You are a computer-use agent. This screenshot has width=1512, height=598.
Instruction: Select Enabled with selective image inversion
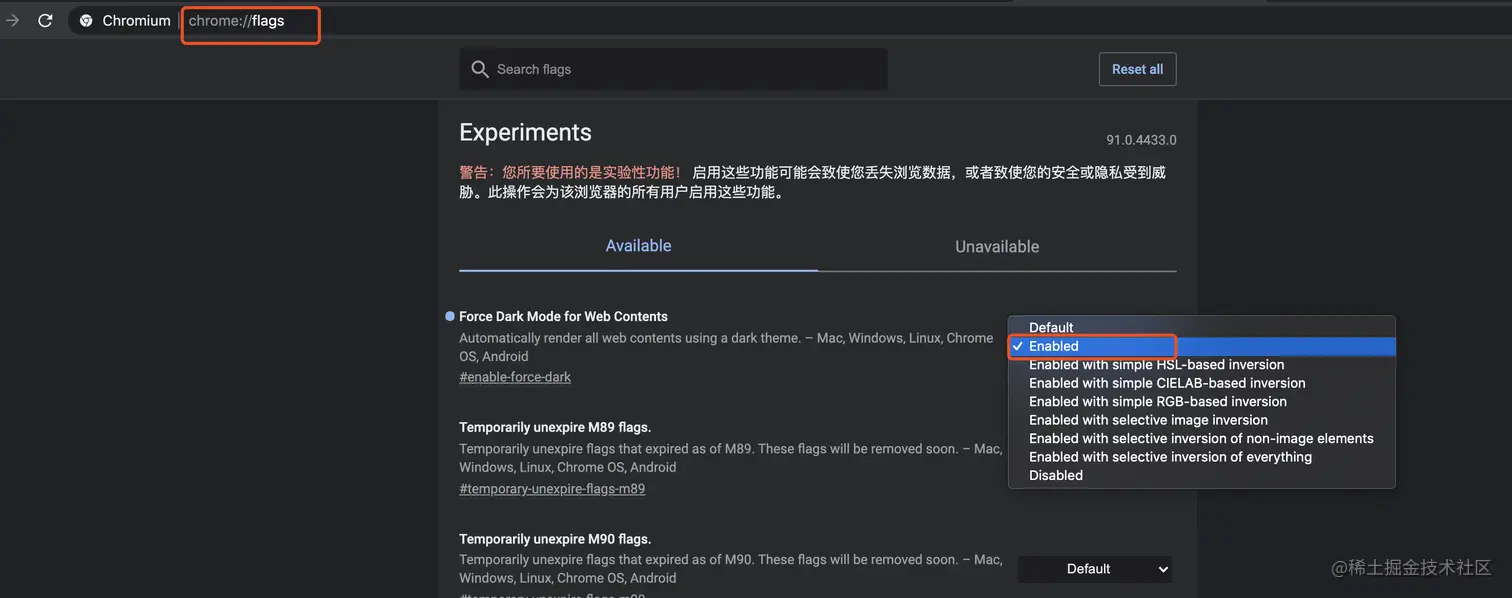pos(1148,420)
